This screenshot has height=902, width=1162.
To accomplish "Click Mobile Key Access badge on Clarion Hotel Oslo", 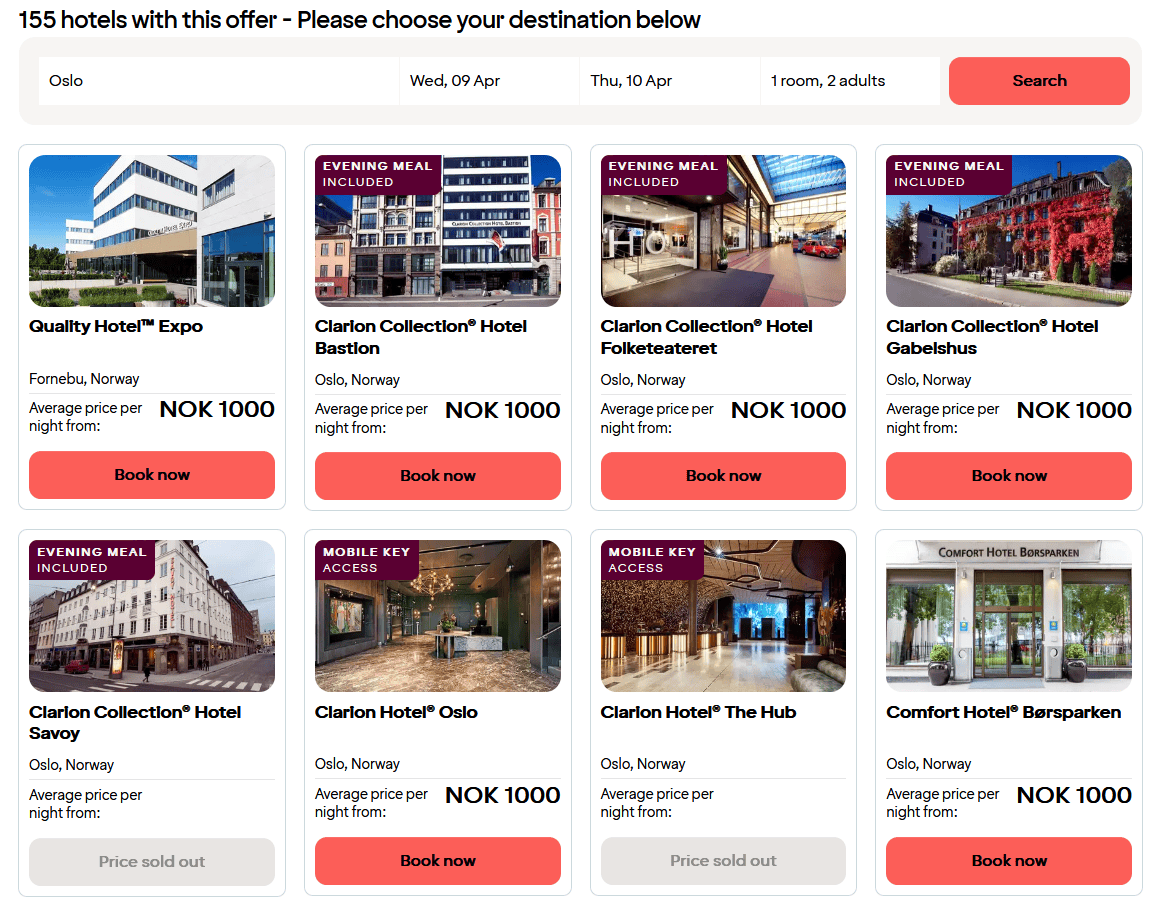I will (368, 560).
